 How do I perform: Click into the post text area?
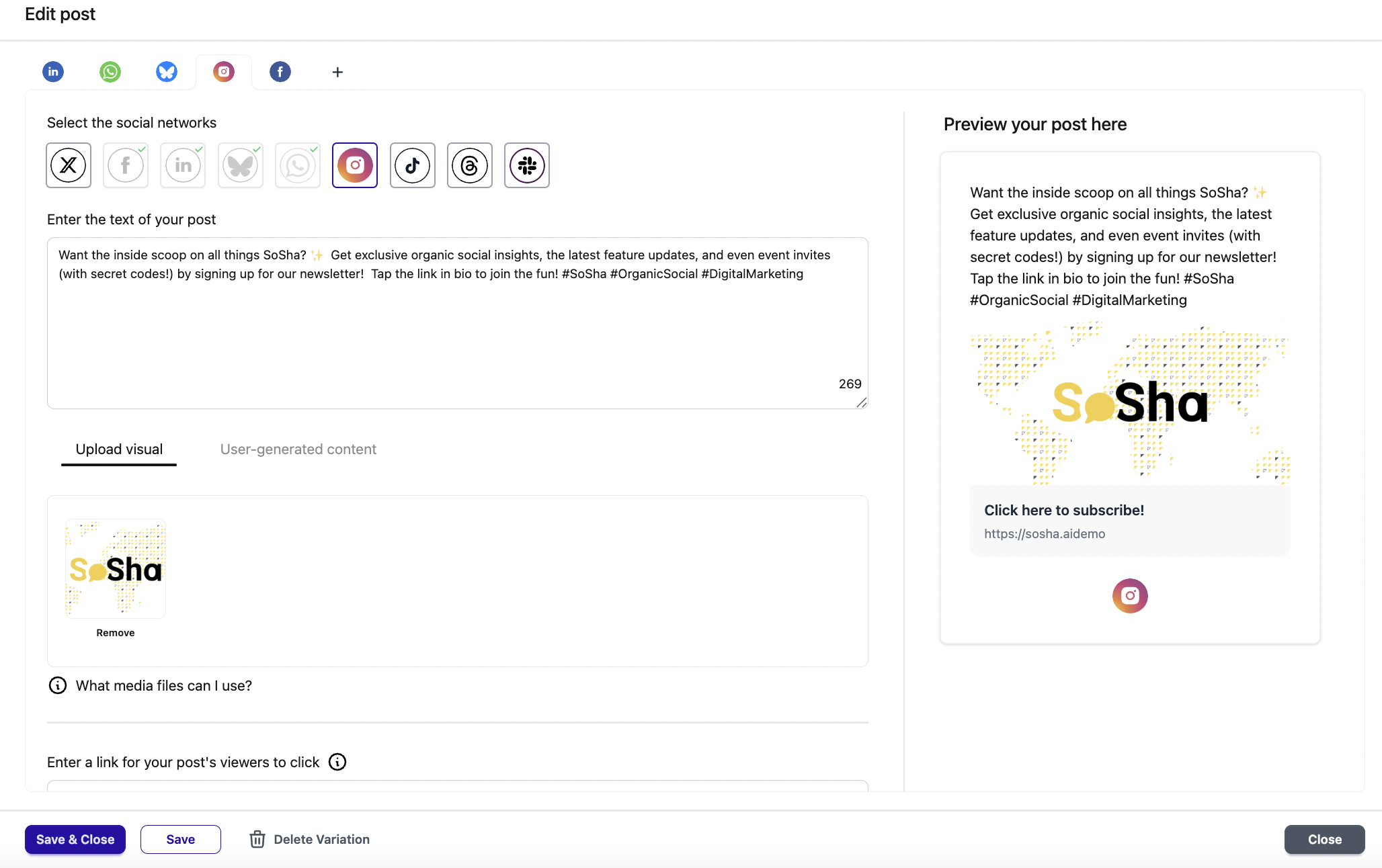(457, 322)
